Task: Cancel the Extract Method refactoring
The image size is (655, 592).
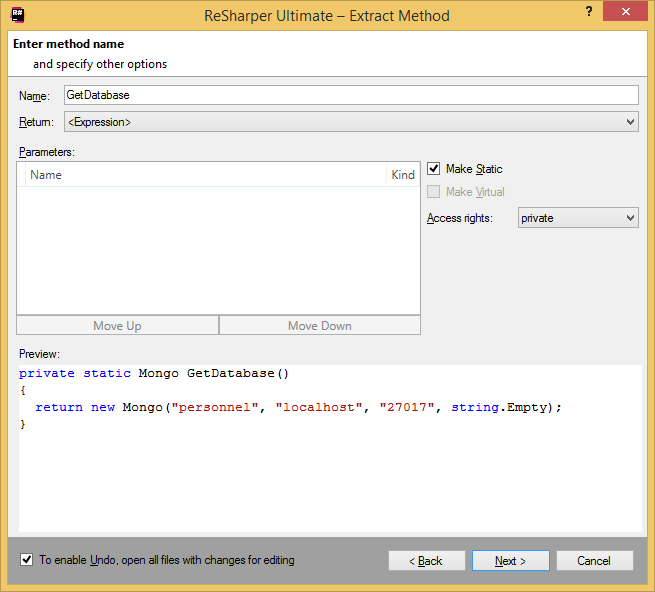Action: tap(594, 561)
